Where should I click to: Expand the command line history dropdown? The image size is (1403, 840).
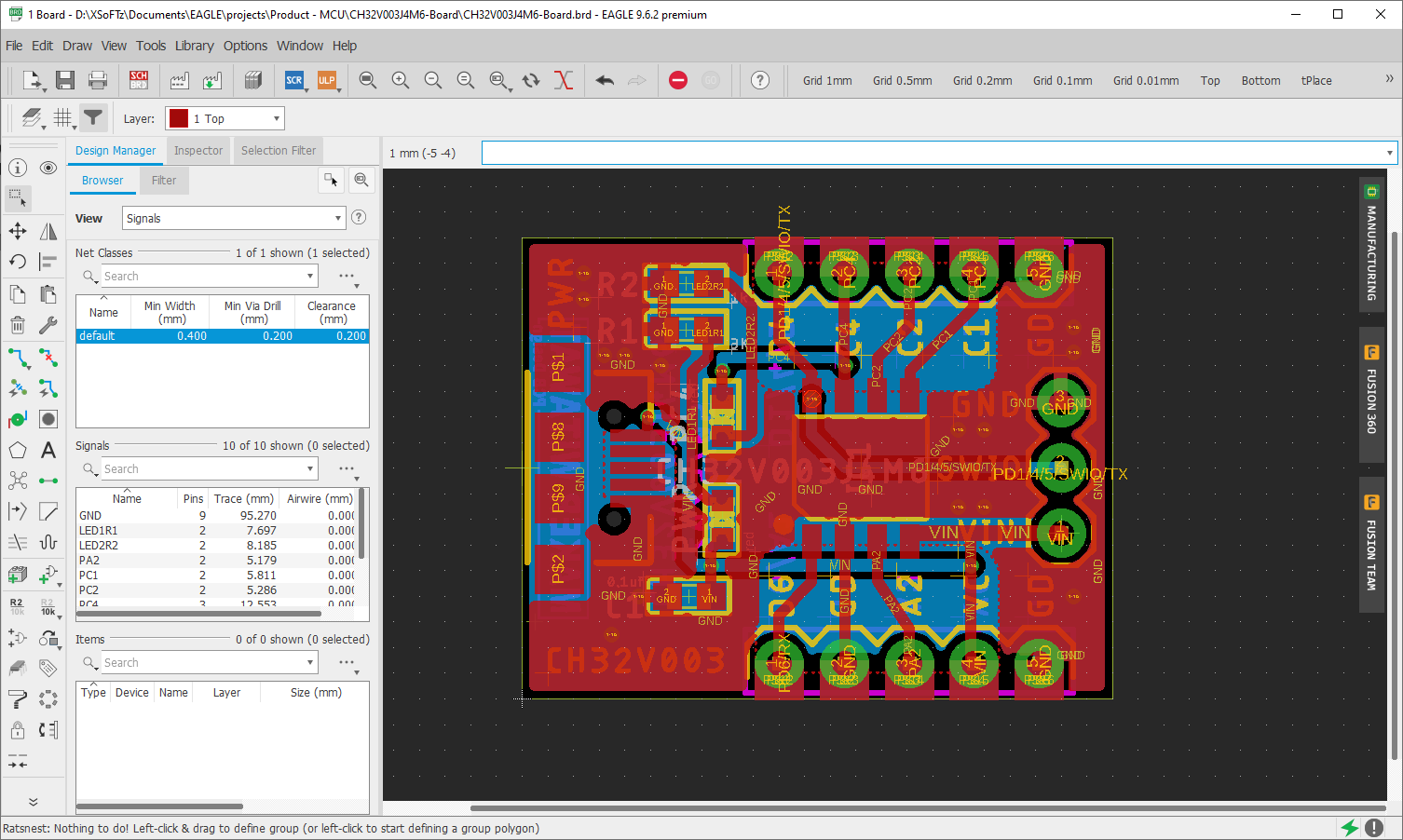coord(1390,153)
